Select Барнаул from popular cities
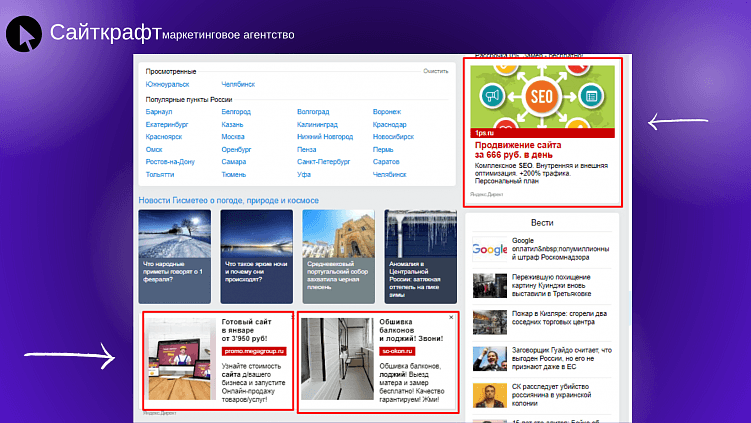The width and height of the screenshot is (751, 423). [159, 112]
